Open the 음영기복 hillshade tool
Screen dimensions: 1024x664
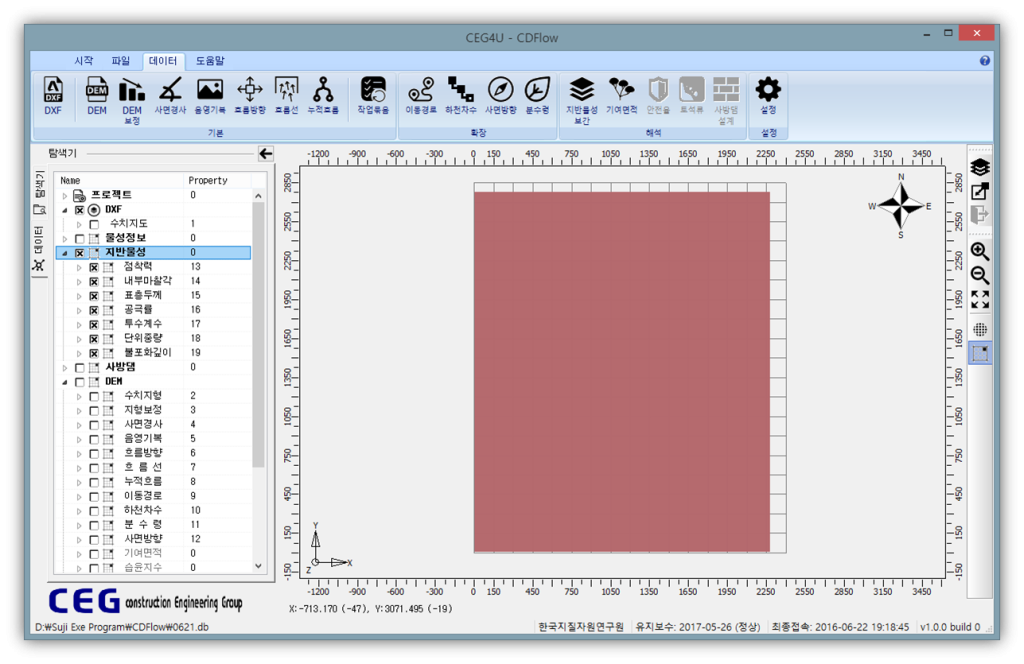tap(210, 95)
